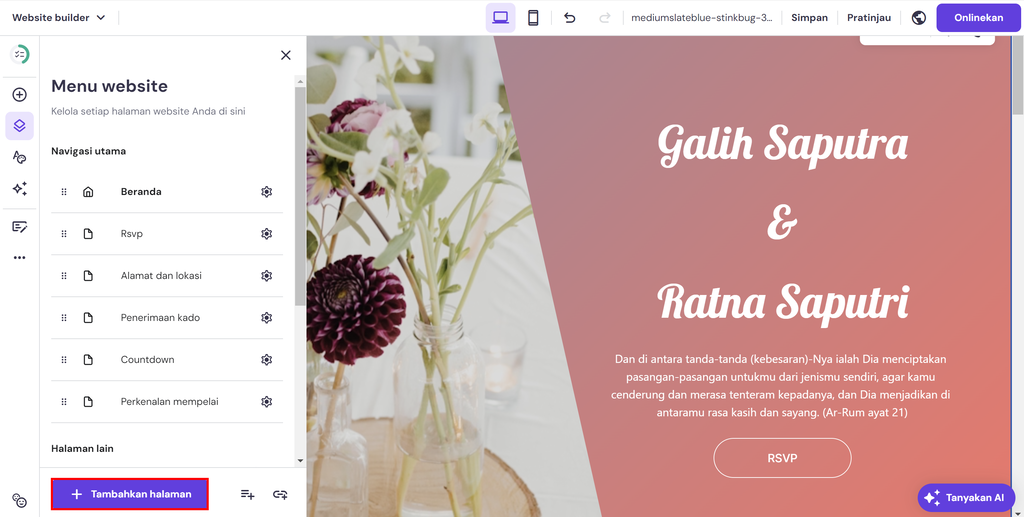Select the Galih Saputra heading text
The image size is (1024, 517).
coord(782,144)
